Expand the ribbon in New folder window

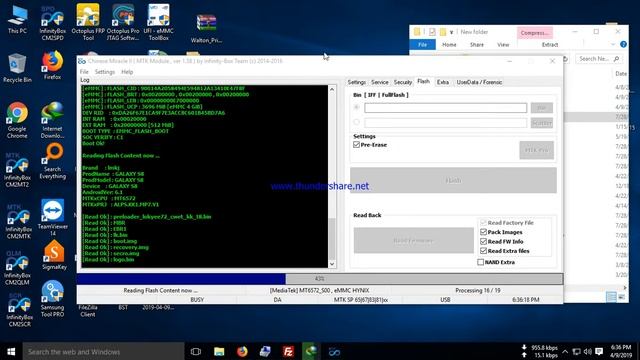(x=613, y=44)
